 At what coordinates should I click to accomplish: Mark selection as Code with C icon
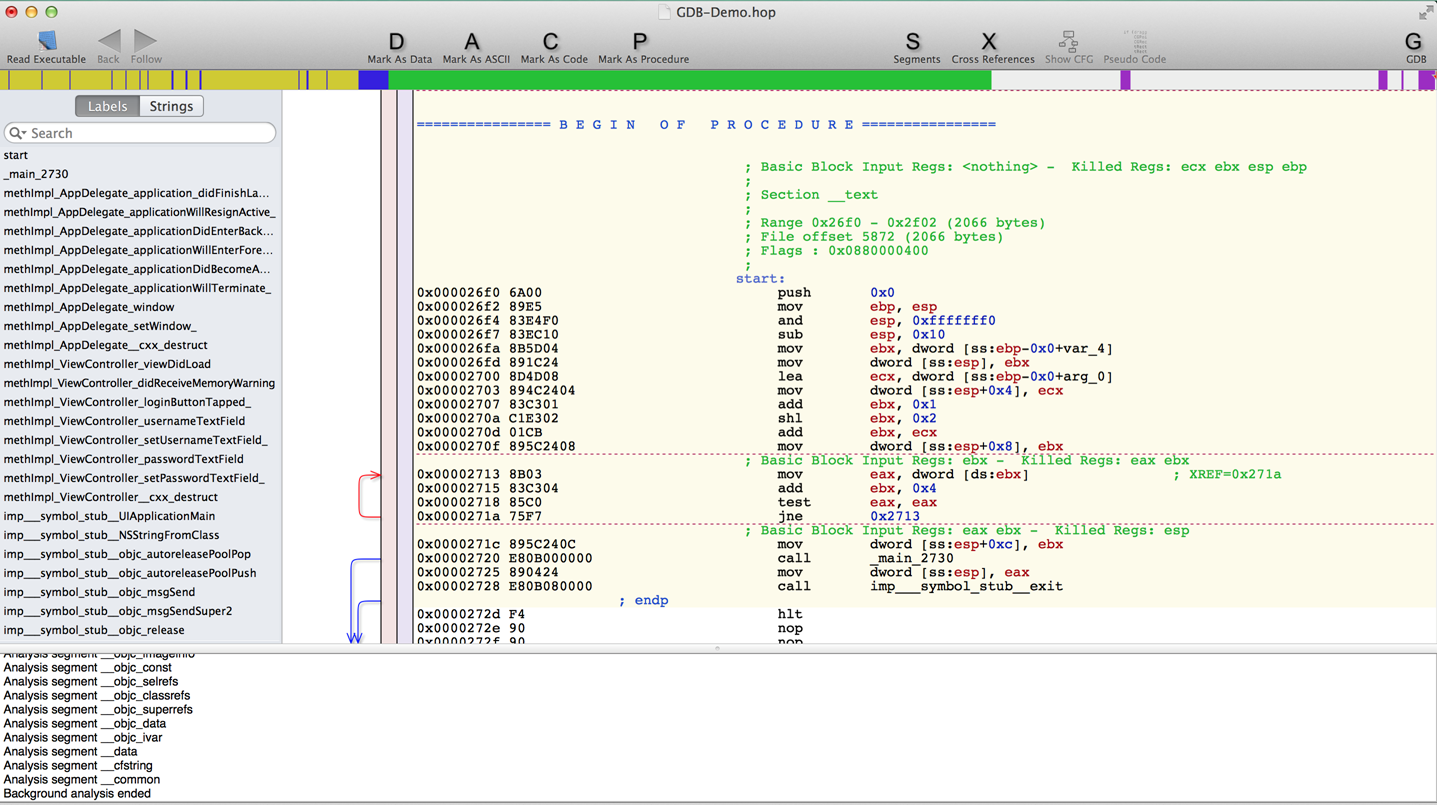(x=551, y=42)
